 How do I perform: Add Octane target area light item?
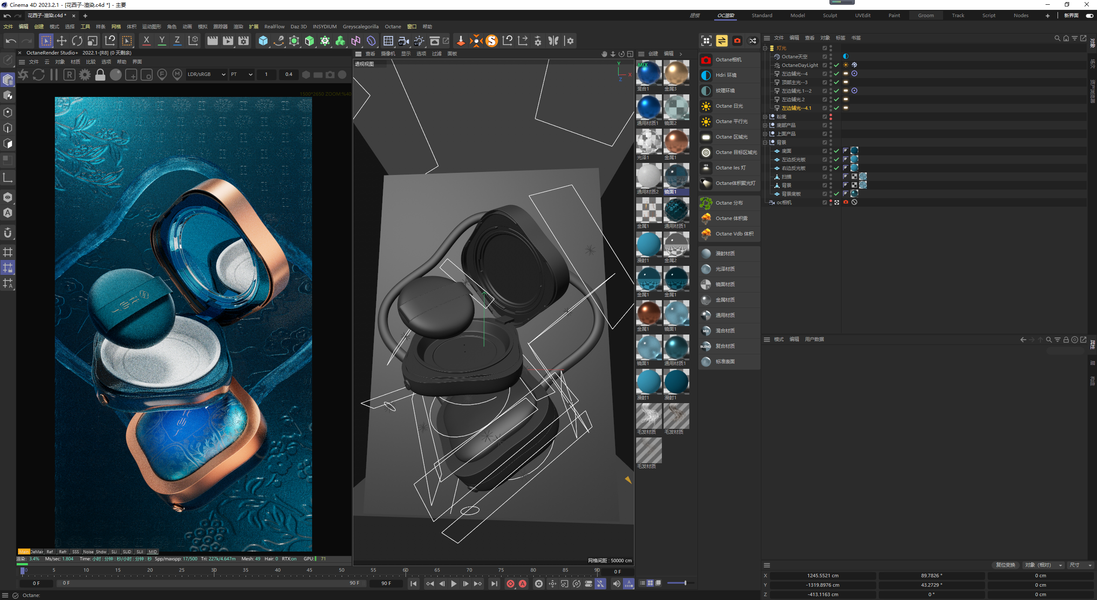tap(729, 152)
